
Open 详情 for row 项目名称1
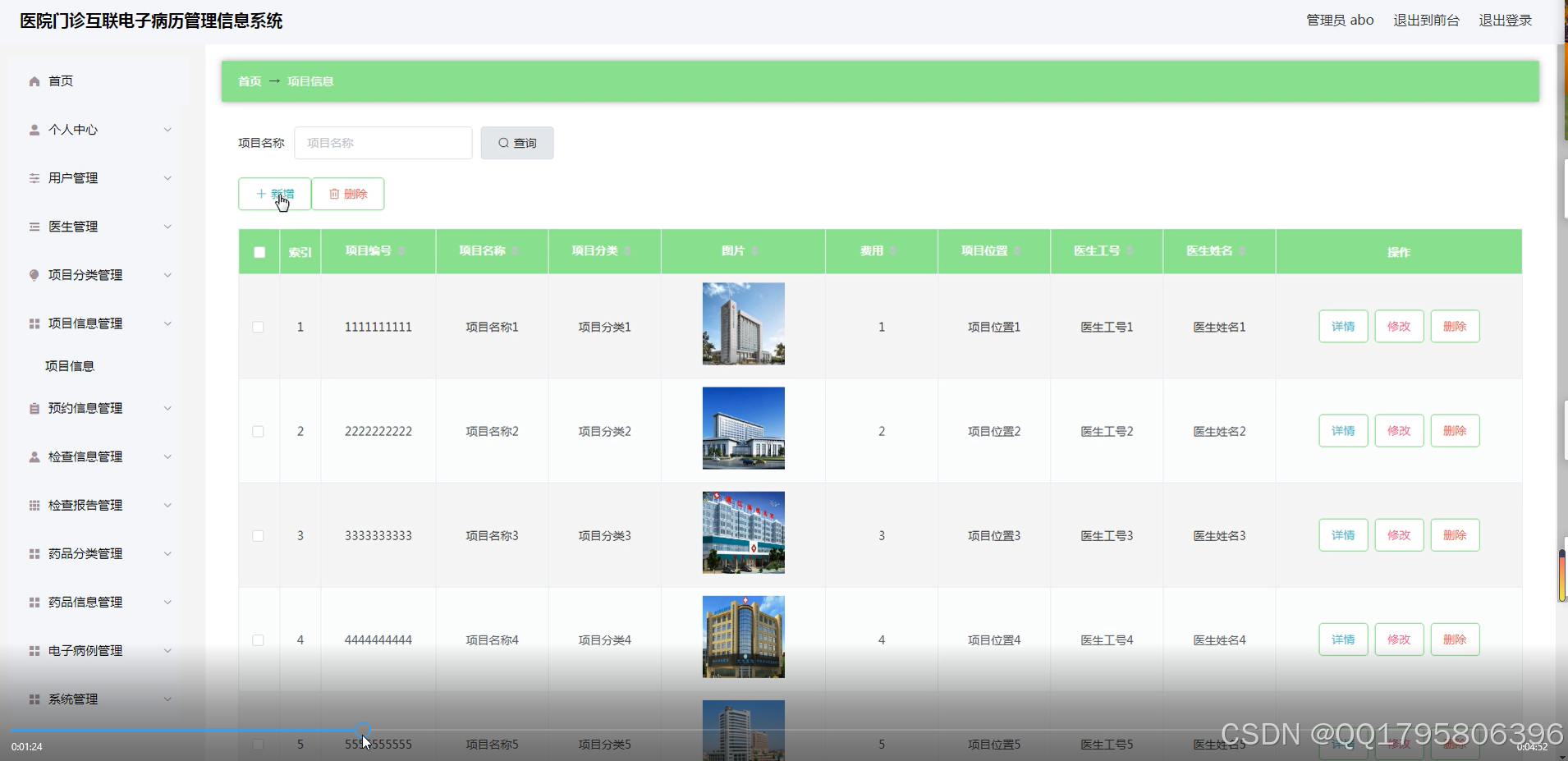pyautogui.click(x=1343, y=327)
